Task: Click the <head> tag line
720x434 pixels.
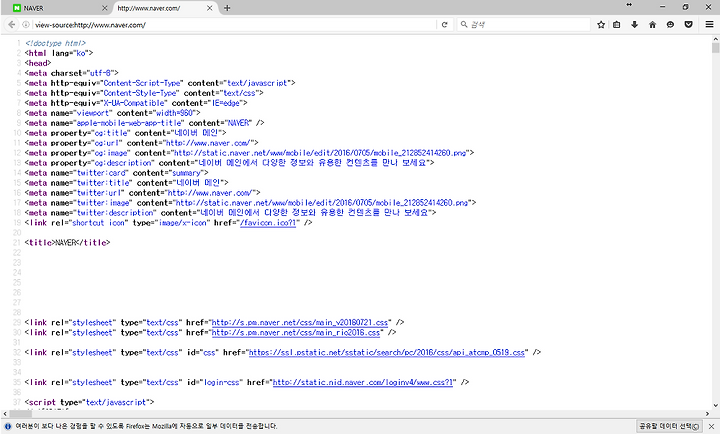Action: click(38, 63)
